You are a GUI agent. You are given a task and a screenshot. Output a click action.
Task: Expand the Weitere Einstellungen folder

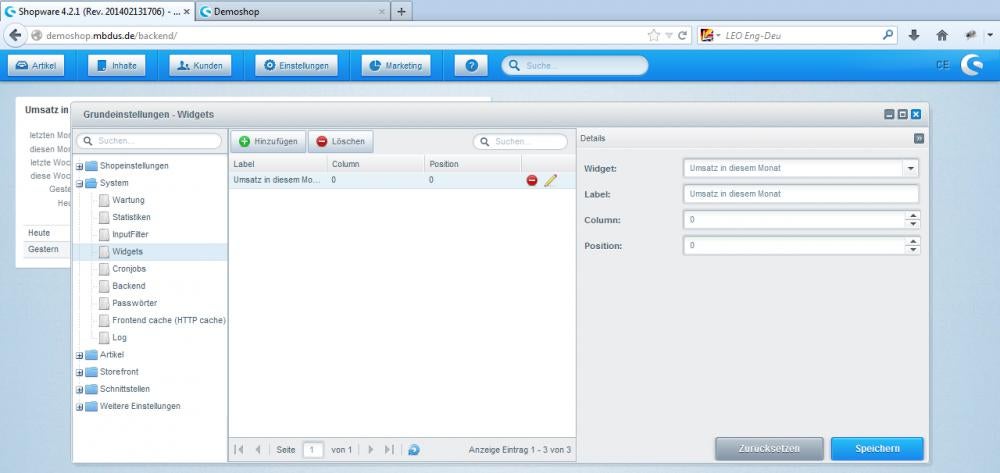(80, 407)
